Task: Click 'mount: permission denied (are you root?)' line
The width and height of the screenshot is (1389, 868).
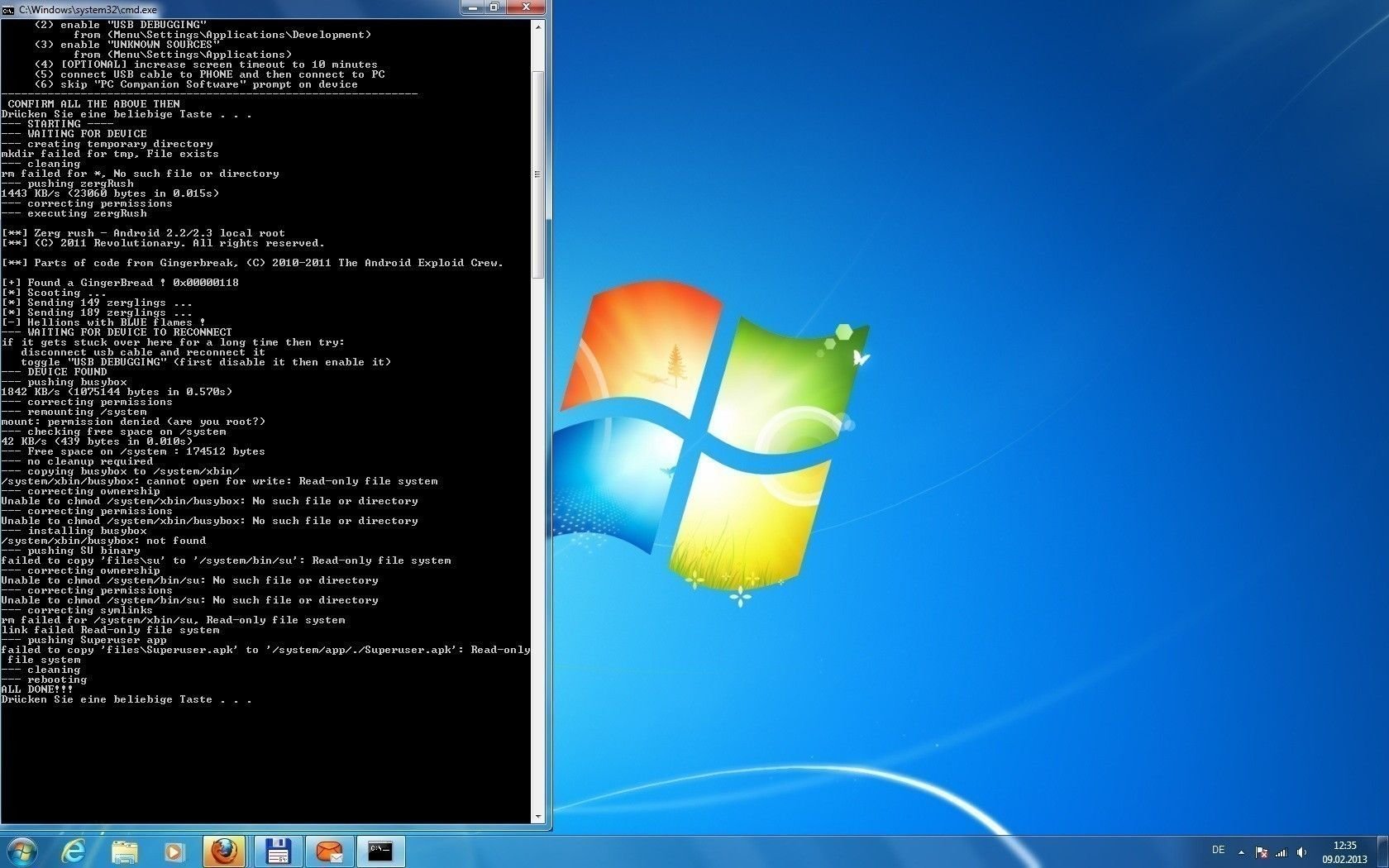Action: (134, 422)
